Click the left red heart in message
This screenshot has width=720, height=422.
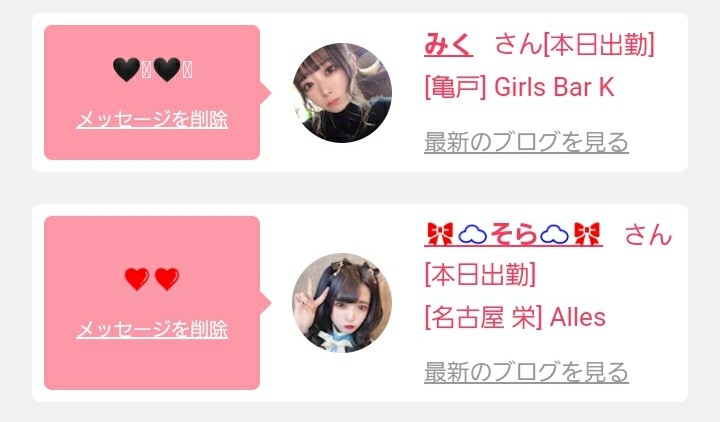point(137,279)
